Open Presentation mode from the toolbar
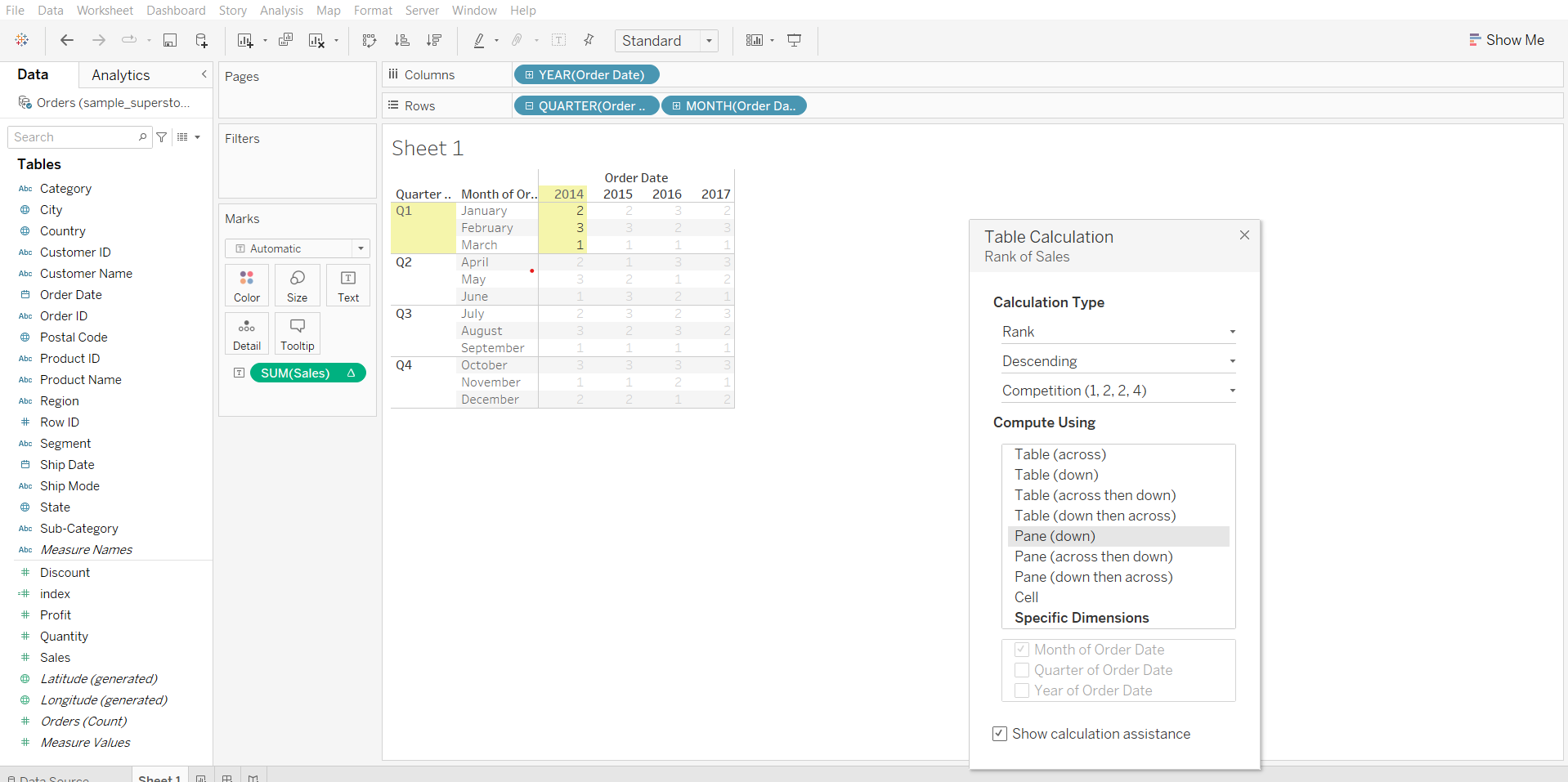 pos(794,40)
